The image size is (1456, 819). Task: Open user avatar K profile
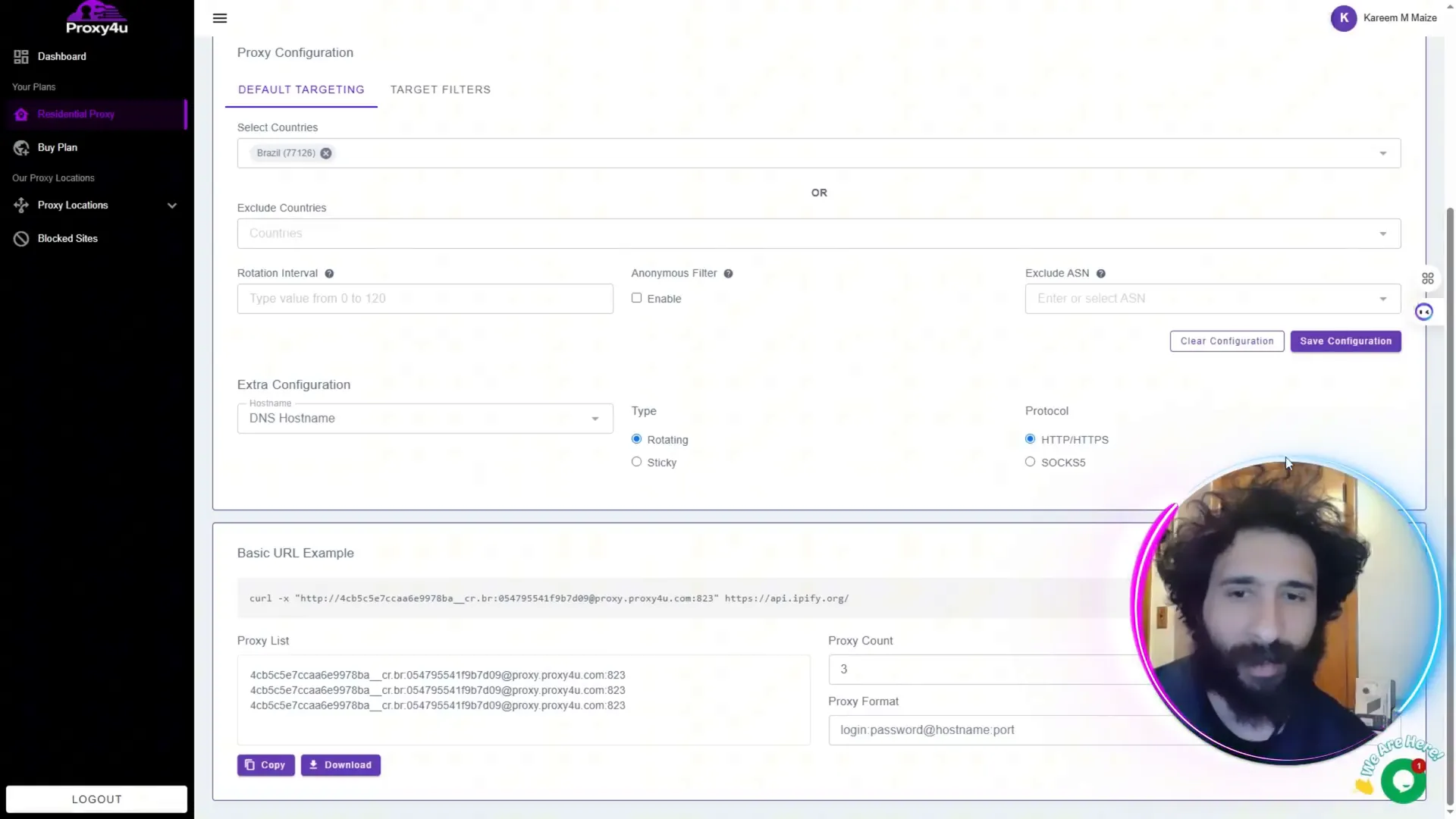click(1344, 17)
